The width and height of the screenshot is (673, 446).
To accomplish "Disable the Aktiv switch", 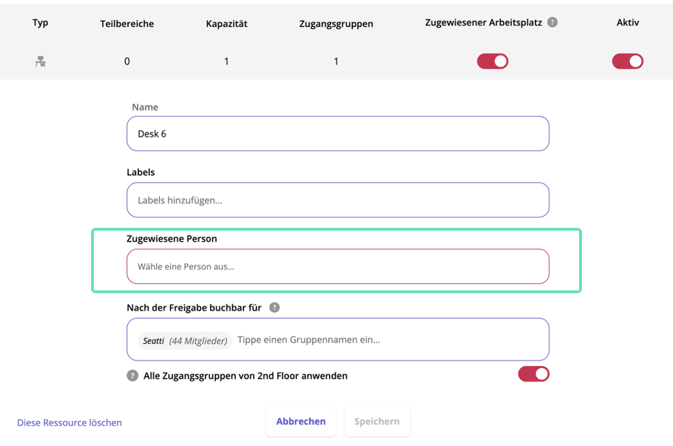I will click(x=627, y=61).
